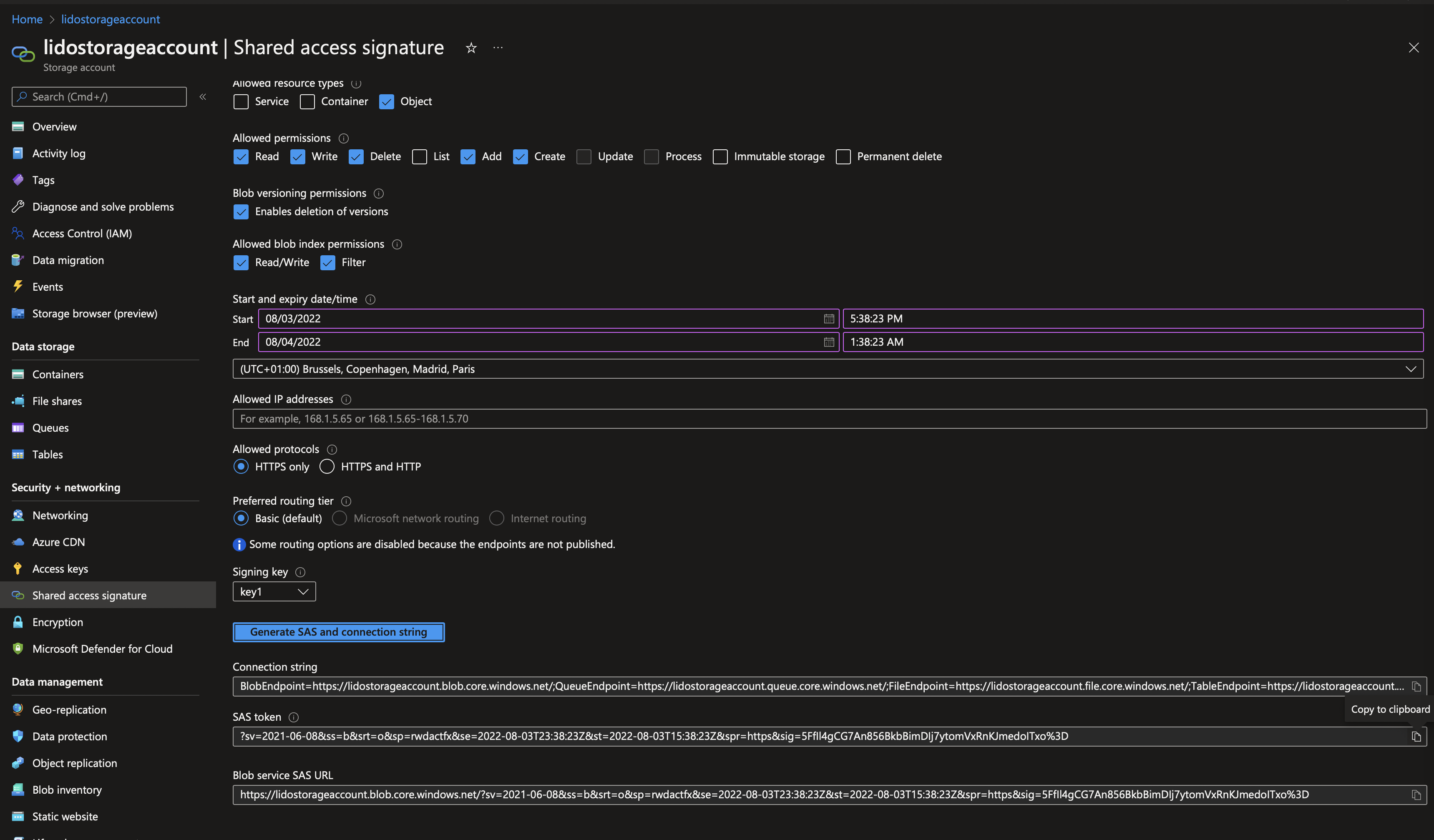Image resolution: width=1434 pixels, height=840 pixels.
Task: Click the storage account logo icon
Action: (23, 54)
